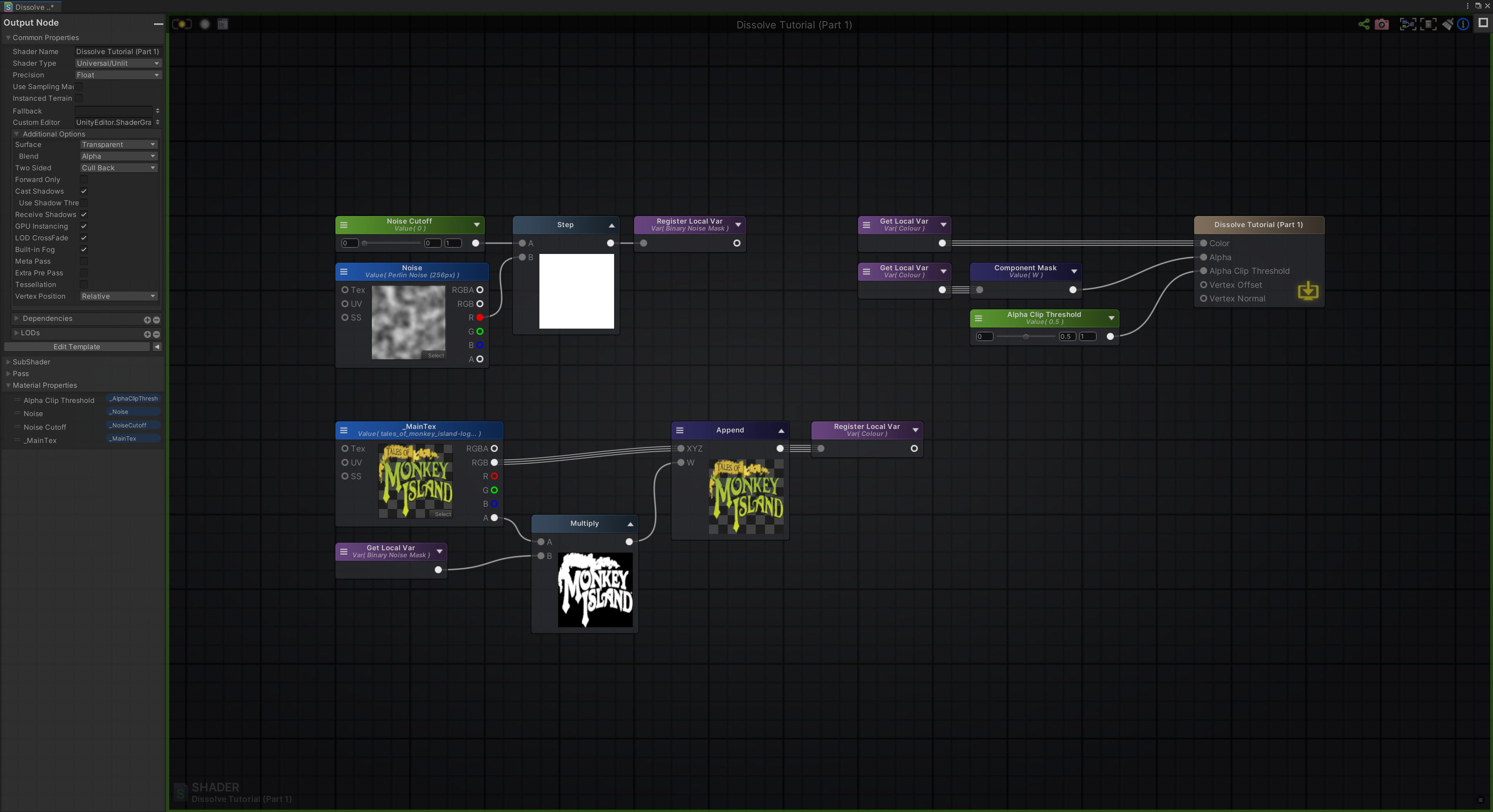Toggle the Cast Shadows checkbox
The image size is (1493, 812).
click(x=84, y=191)
